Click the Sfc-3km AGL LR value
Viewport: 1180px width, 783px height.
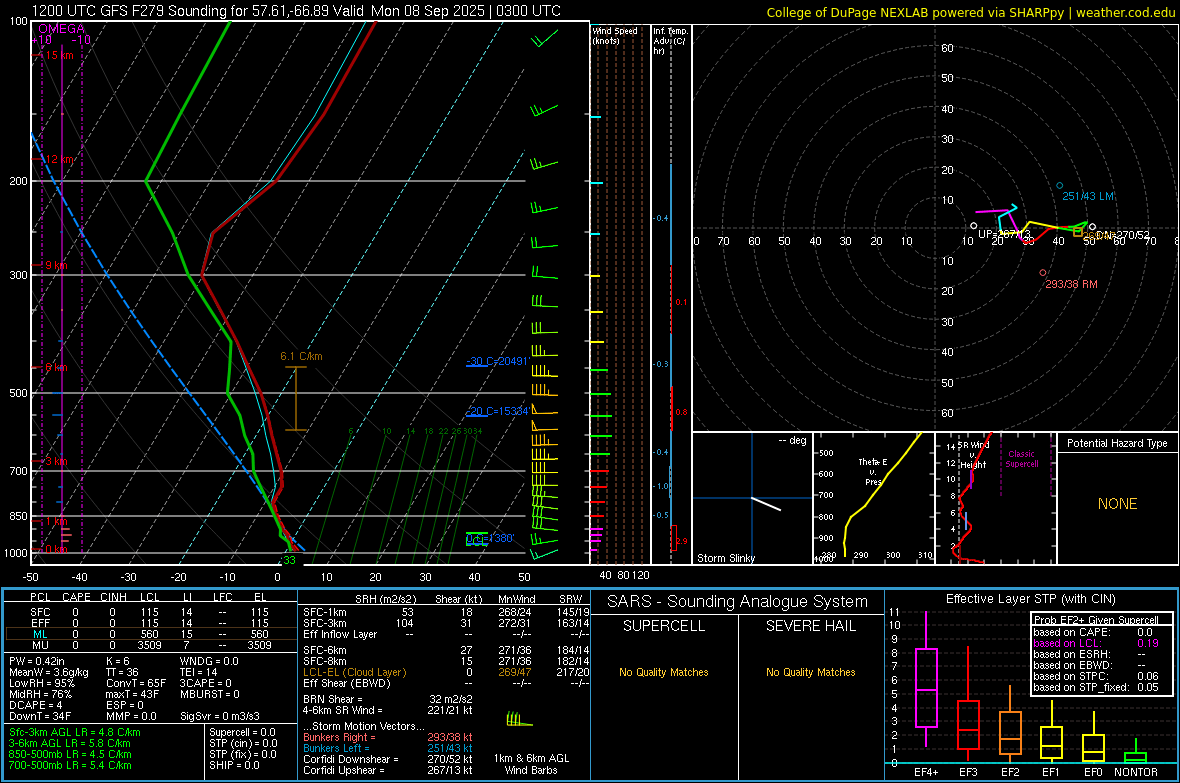pyautogui.click(x=75, y=732)
